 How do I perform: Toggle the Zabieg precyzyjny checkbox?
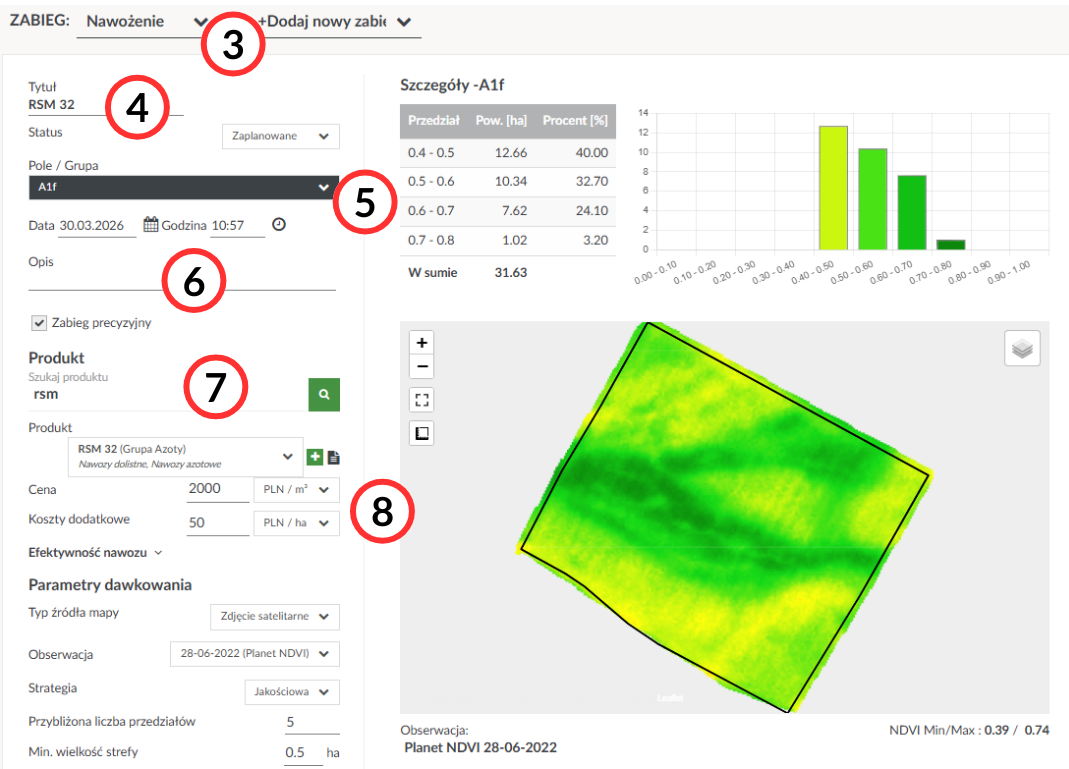(39, 323)
